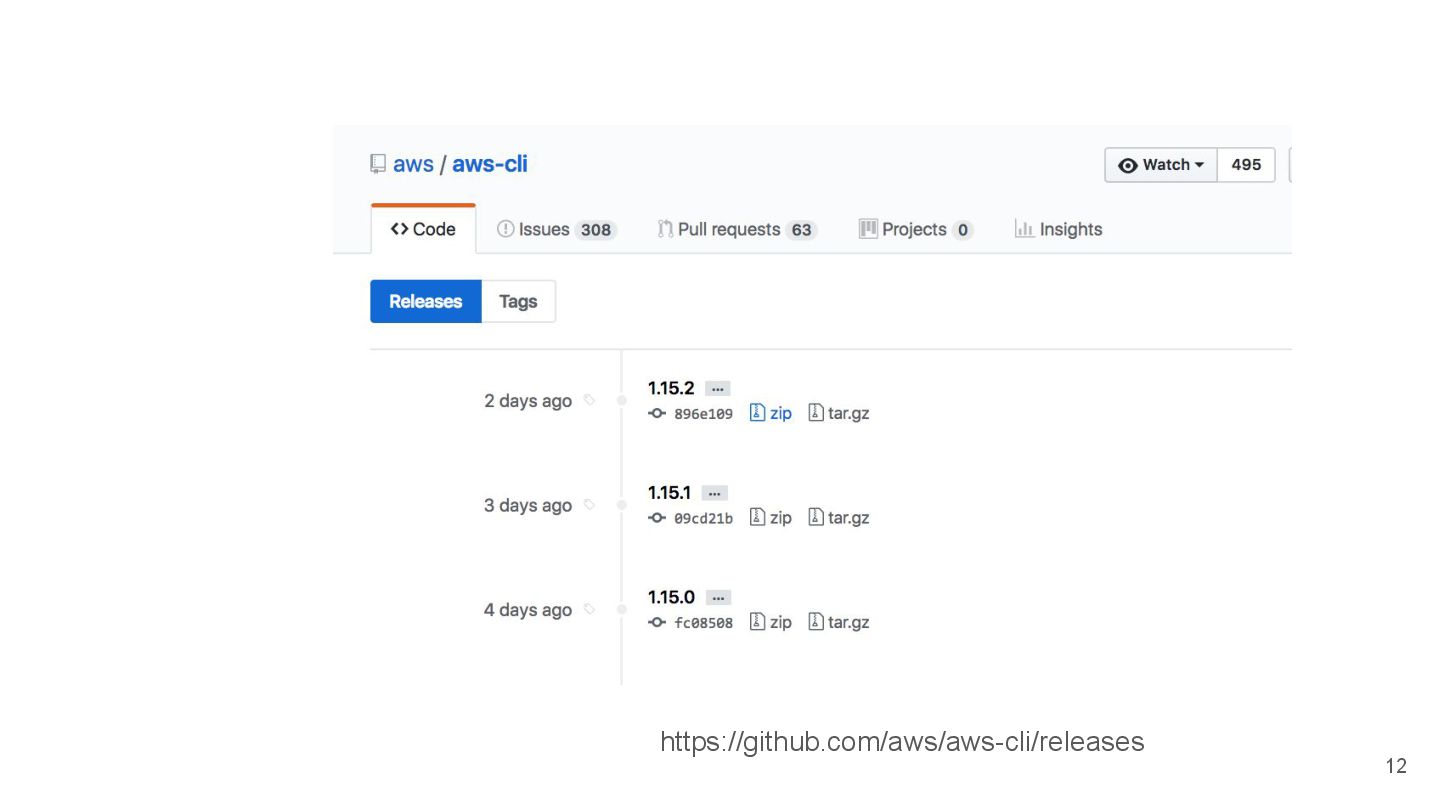Expand the ellipsis next to 1.15.1
This screenshot has height=810, width=1440.
(x=714, y=493)
